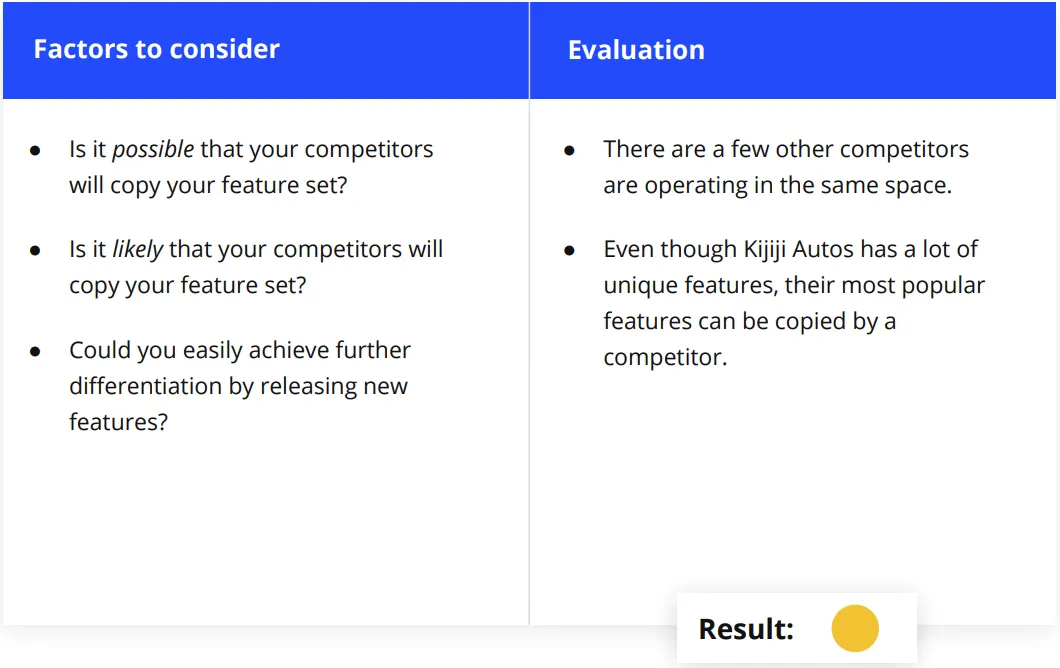
Task: Click 'will copy your feature set?' line
Action: [208, 185]
